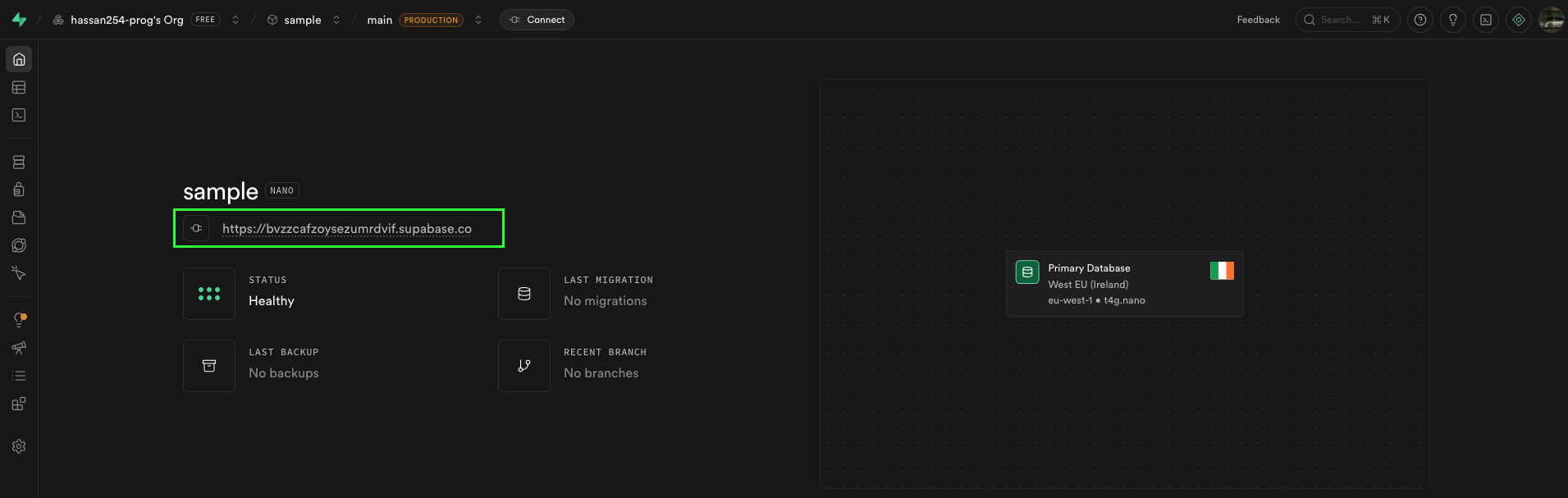Image resolution: width=1568 pixels, height=498 pixels.
Task: Click the No branches text
Action: [601, 373]
